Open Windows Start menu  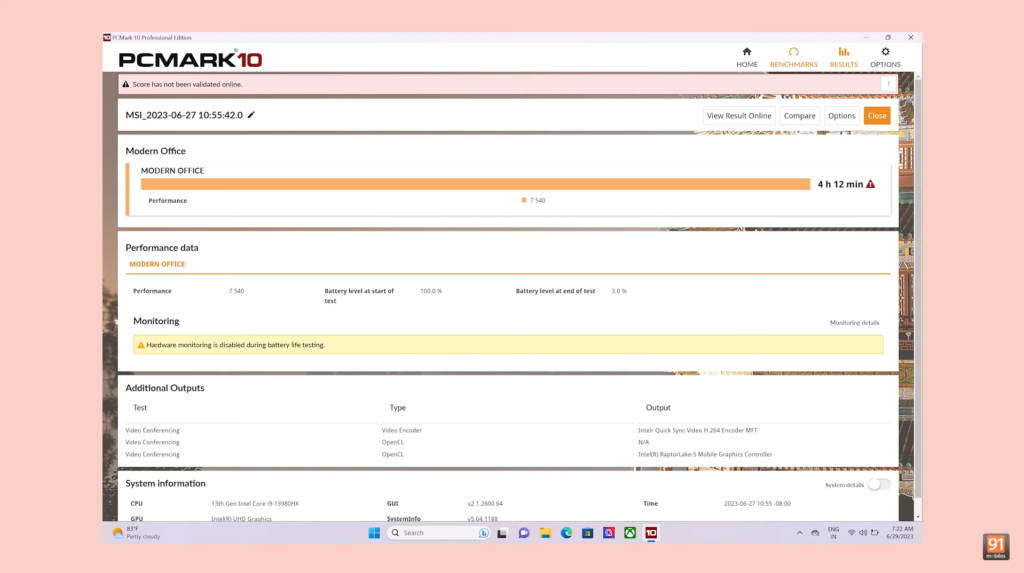point(374,533)
